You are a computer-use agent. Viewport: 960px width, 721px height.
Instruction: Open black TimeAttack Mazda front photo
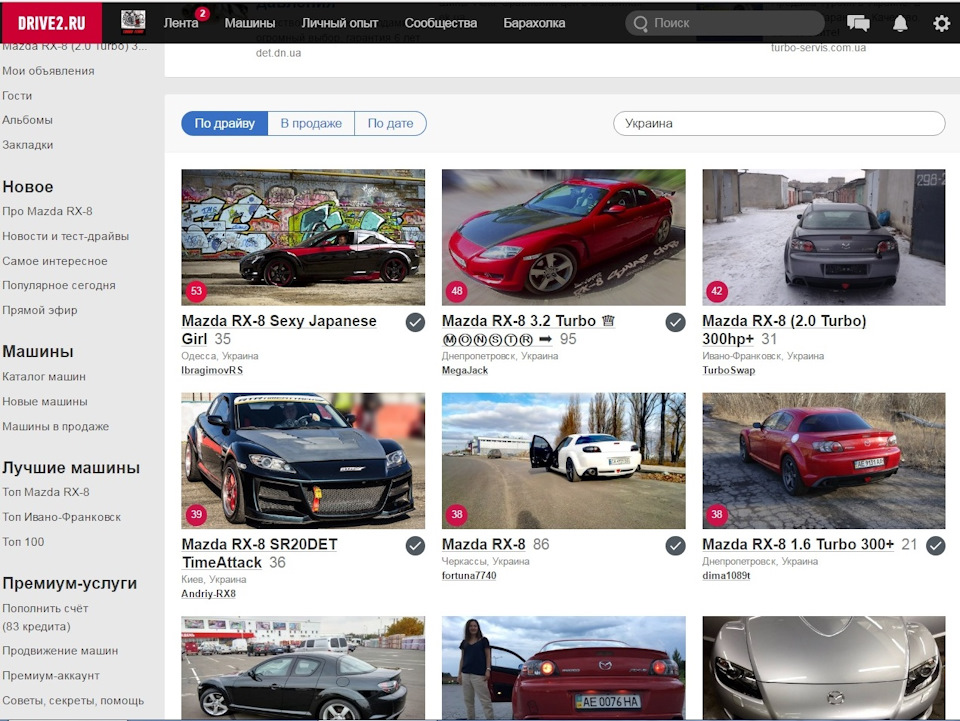303,461
